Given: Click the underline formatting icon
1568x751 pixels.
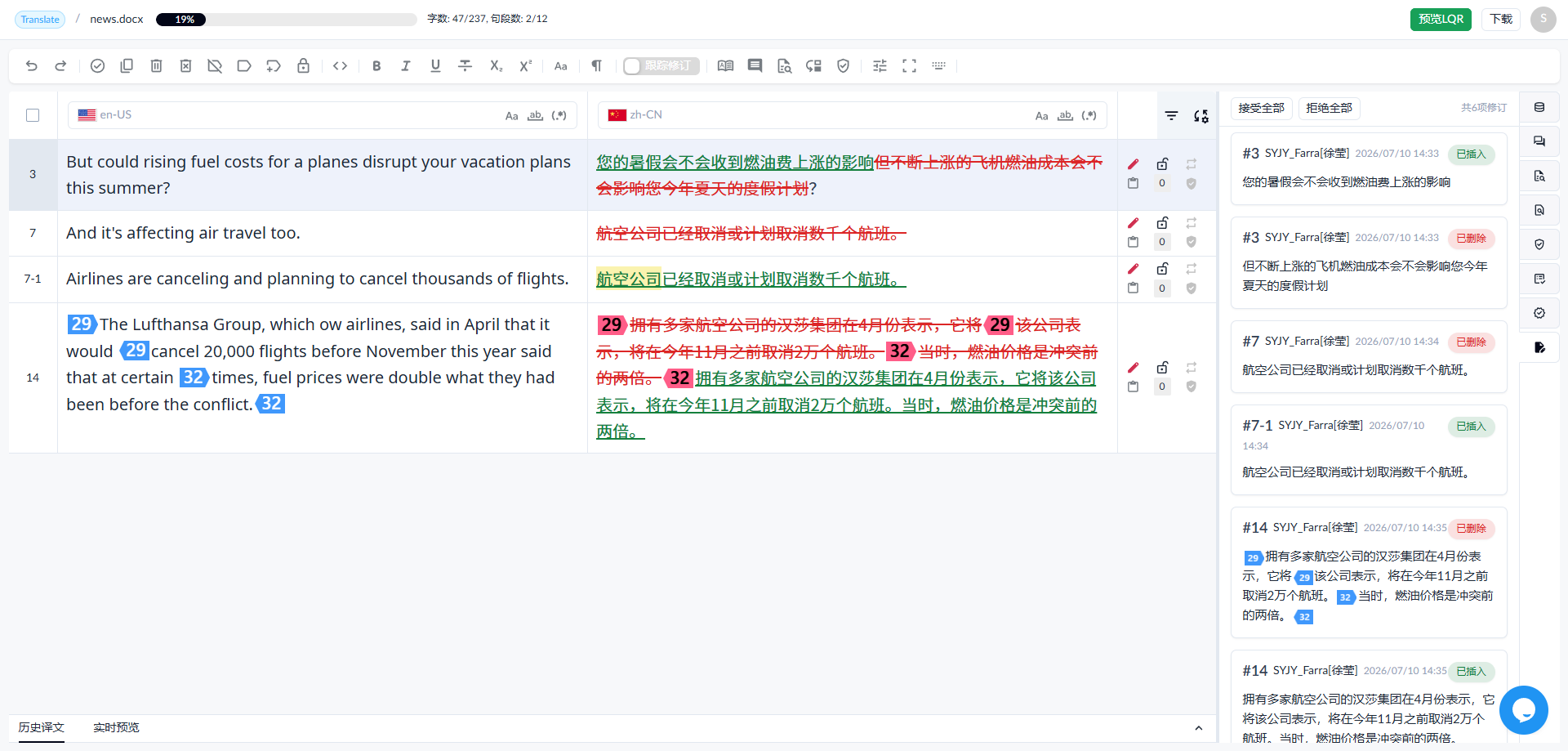Looking at the screenshot, I should coord(435,66).
